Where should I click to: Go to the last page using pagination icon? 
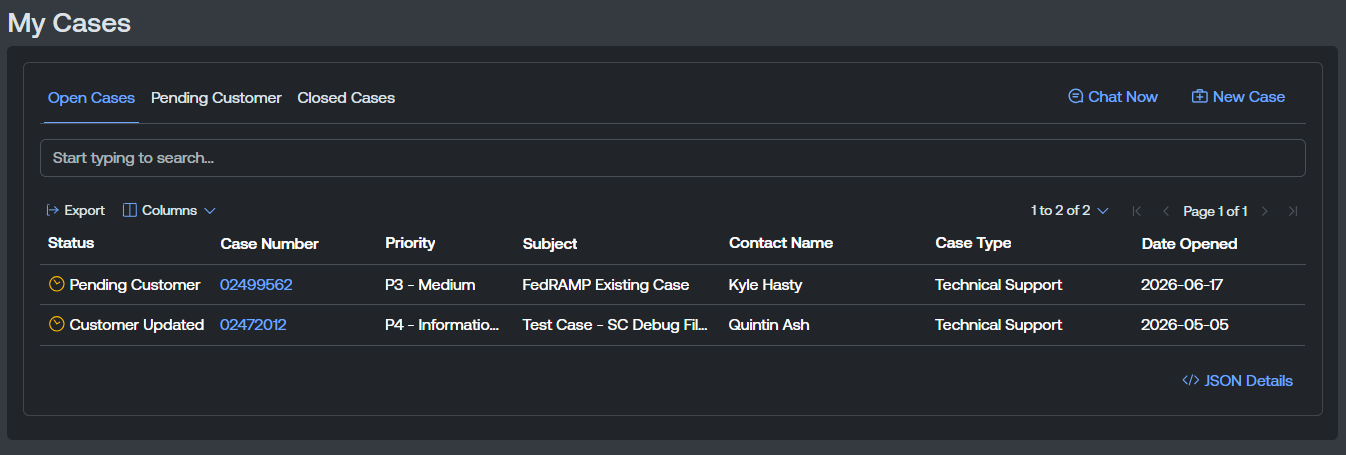pyautogui.click(x=1293, y=211)
